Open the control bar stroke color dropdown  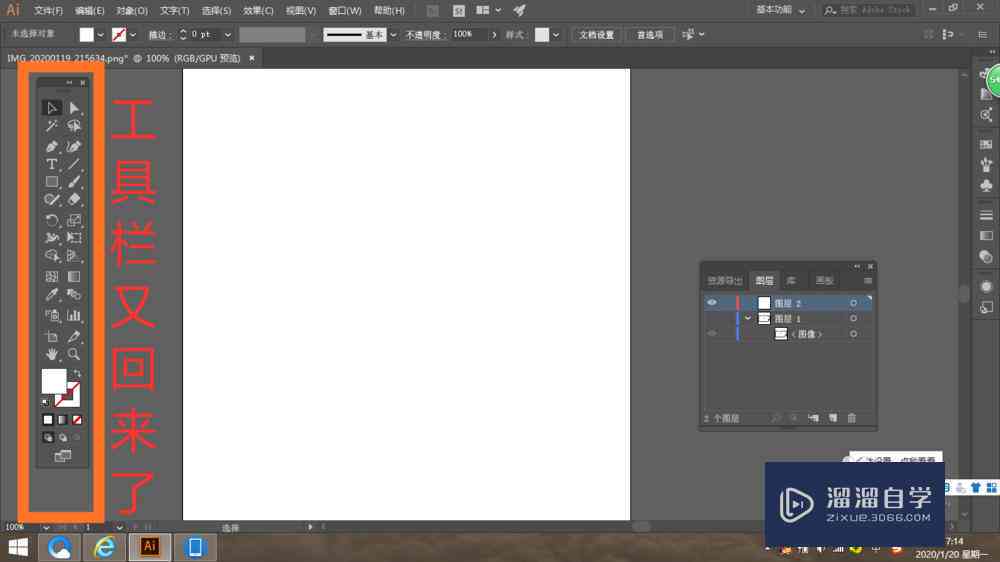coord(133,35)
